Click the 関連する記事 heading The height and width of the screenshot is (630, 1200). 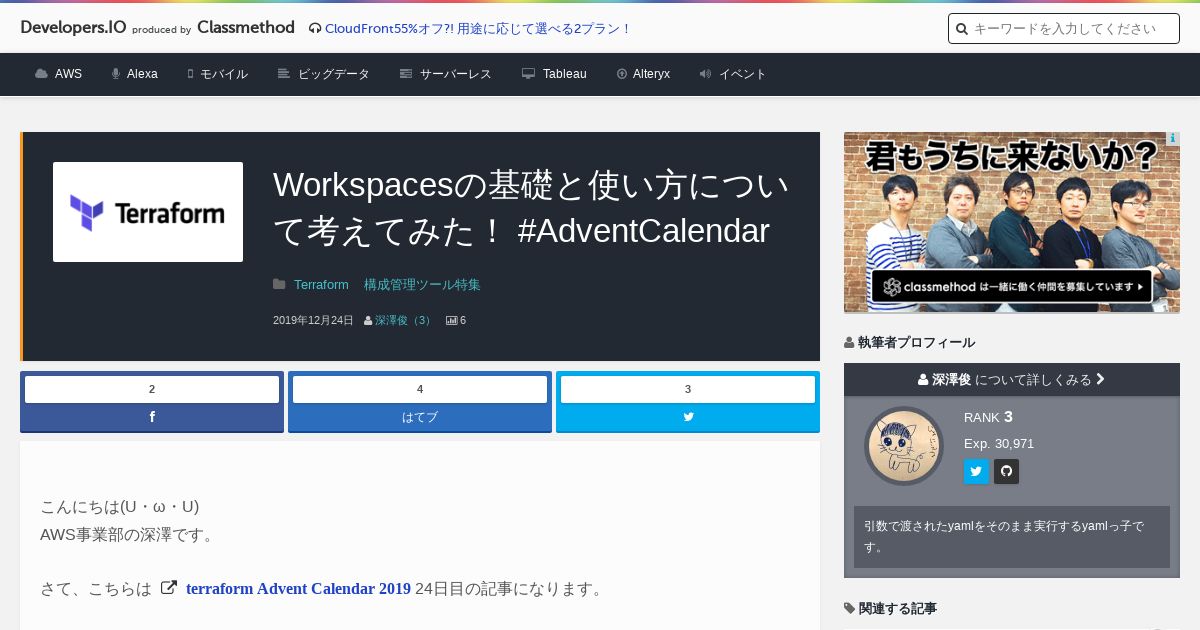click(x=890, y=608)
